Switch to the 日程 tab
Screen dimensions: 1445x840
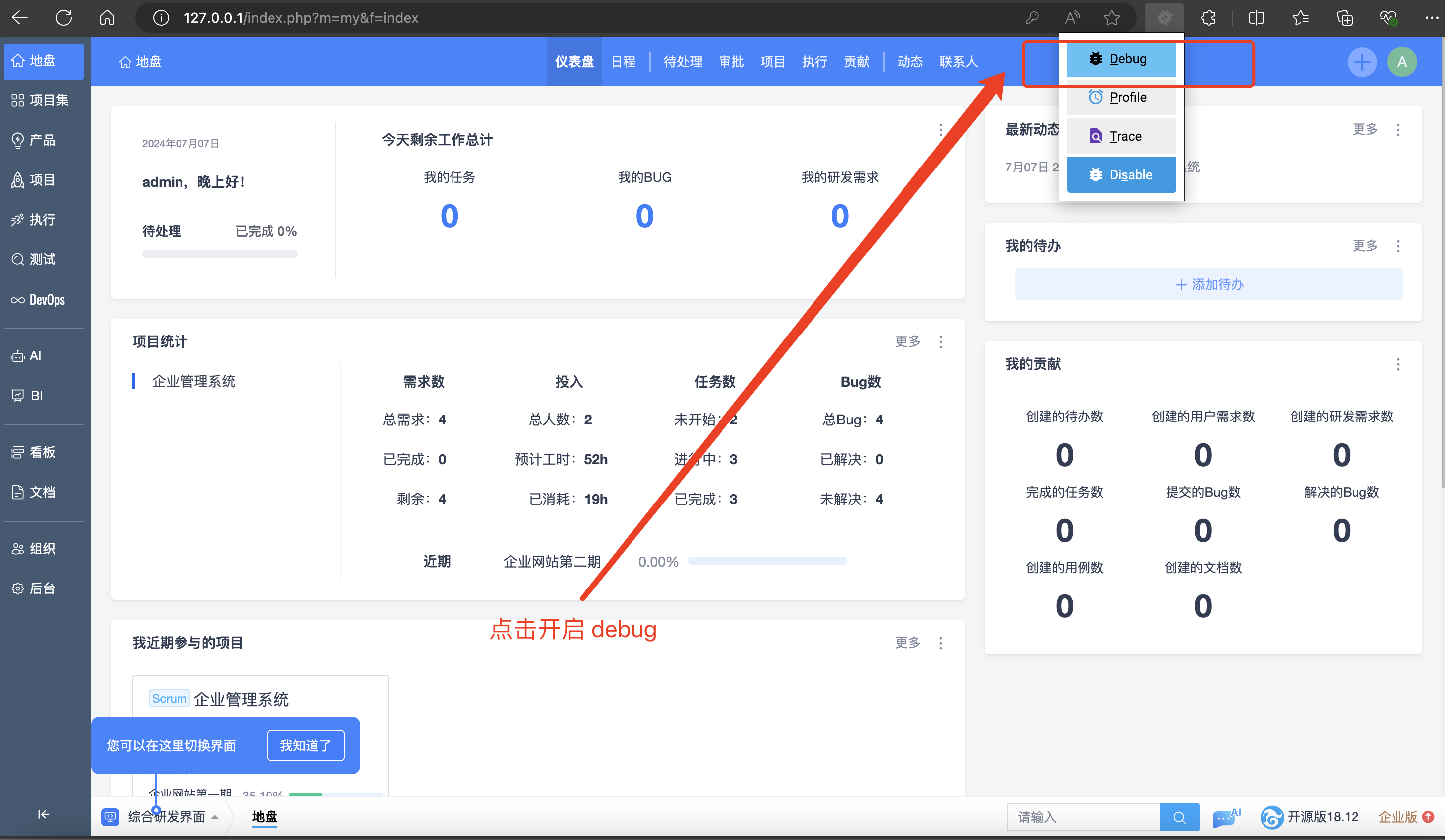624,62
